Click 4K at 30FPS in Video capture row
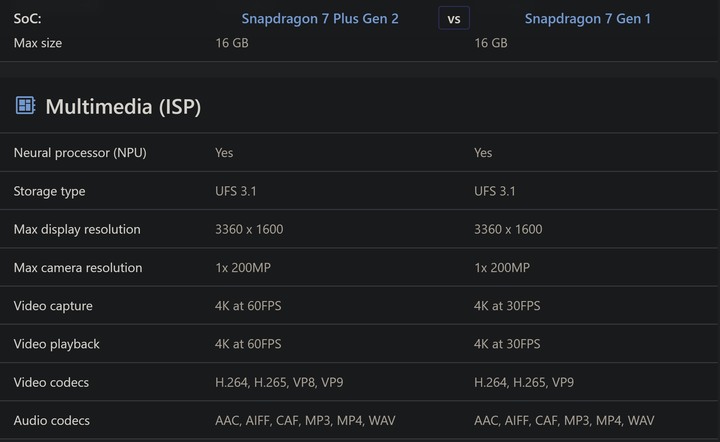The height and width of the screenshot is (442, 720). click(x=507, y=306)
